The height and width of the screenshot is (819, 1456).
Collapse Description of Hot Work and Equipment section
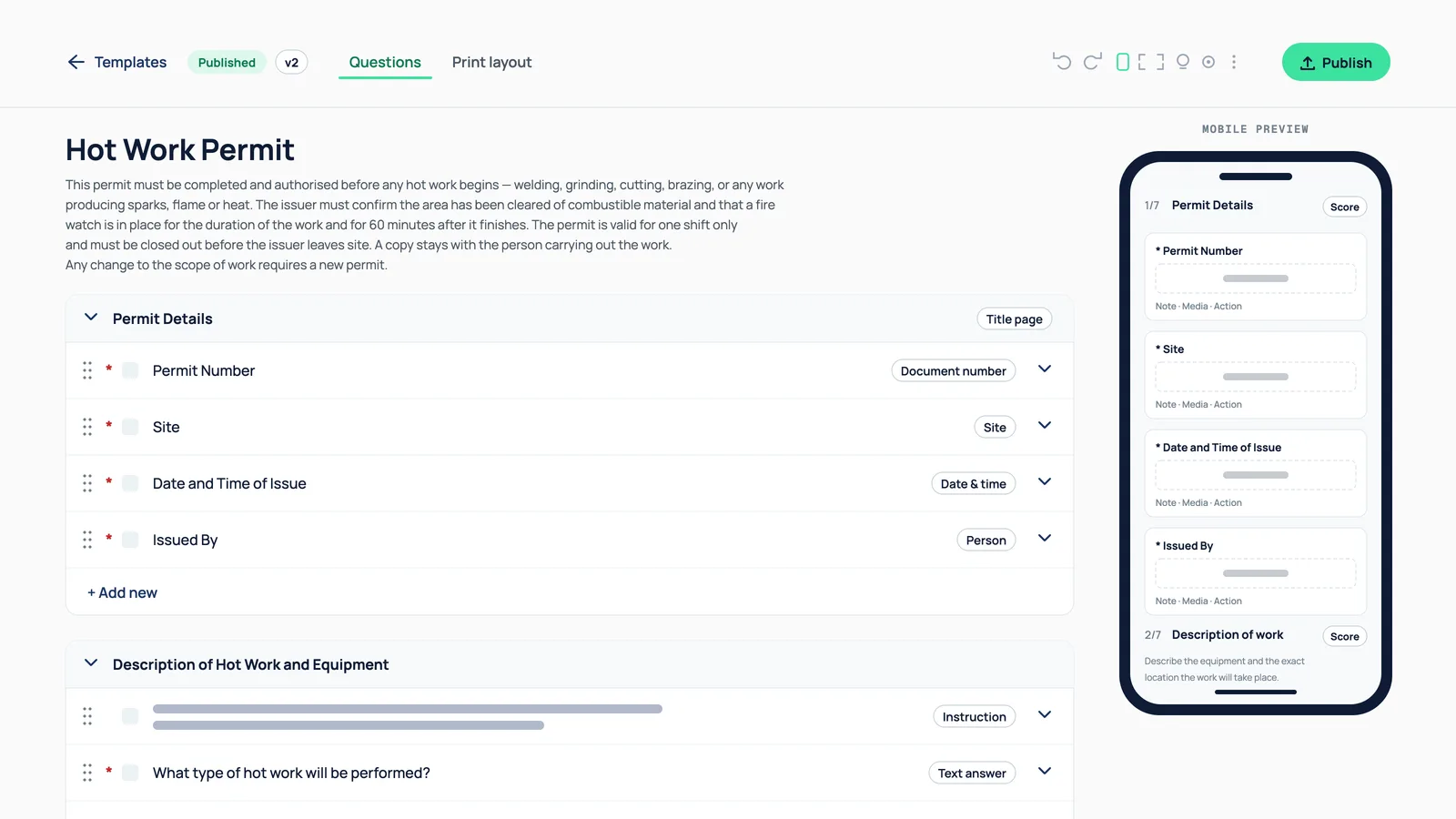click(x=91, y=663)
